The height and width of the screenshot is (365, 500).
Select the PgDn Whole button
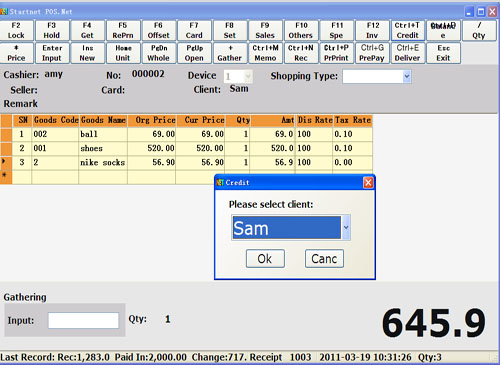click(159, 53)
